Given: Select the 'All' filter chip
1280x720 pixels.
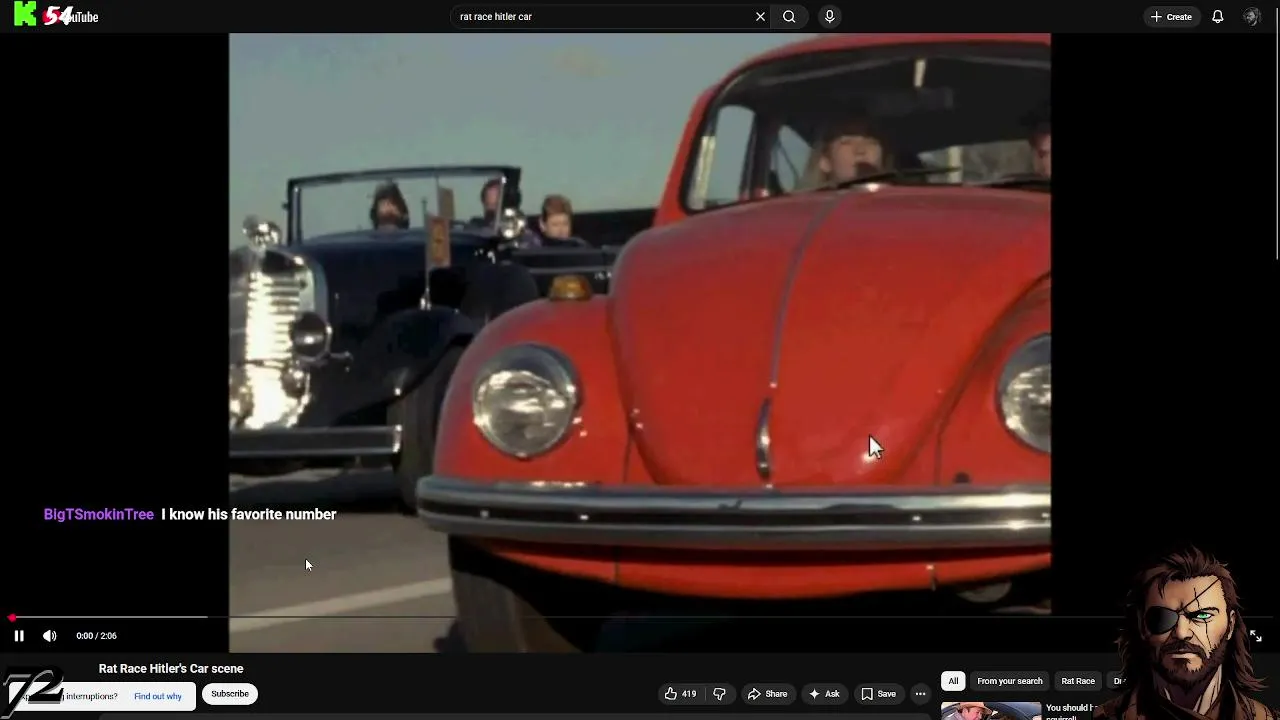Looking at the screenshot, I should click(x=953, y=681).
